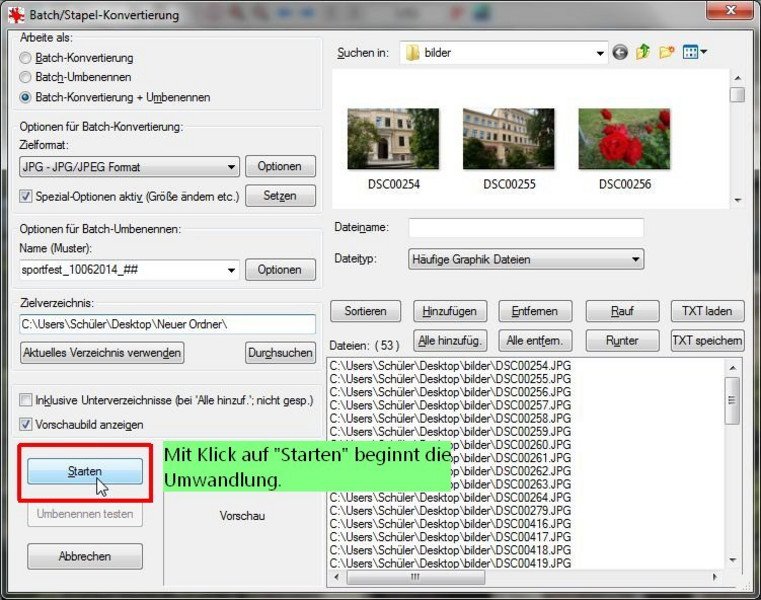Select Batch-Umbenennen radio option
Viewport: 761px width, 600px height.
tap(26, 78)
